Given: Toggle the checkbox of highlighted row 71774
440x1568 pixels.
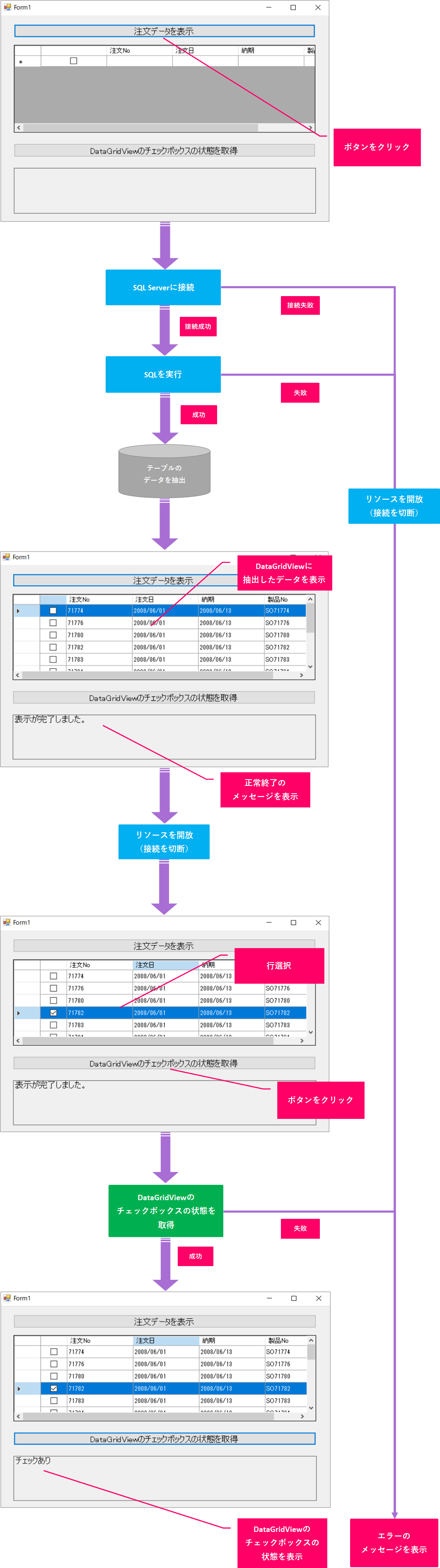Looking at the screenshot, I should [53, 610].
